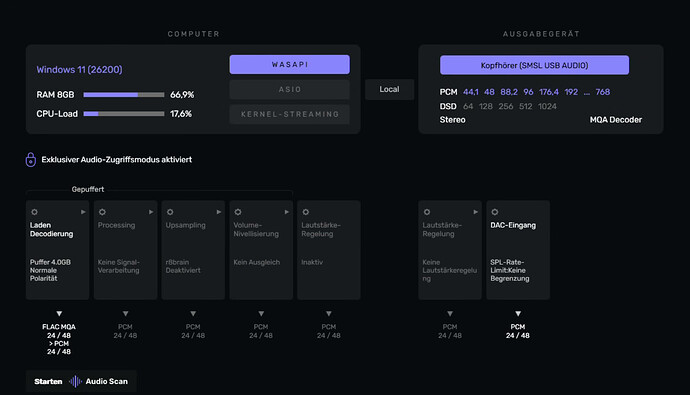Click the Local connection button
690x395 pixels.
[x=389, y=89]
